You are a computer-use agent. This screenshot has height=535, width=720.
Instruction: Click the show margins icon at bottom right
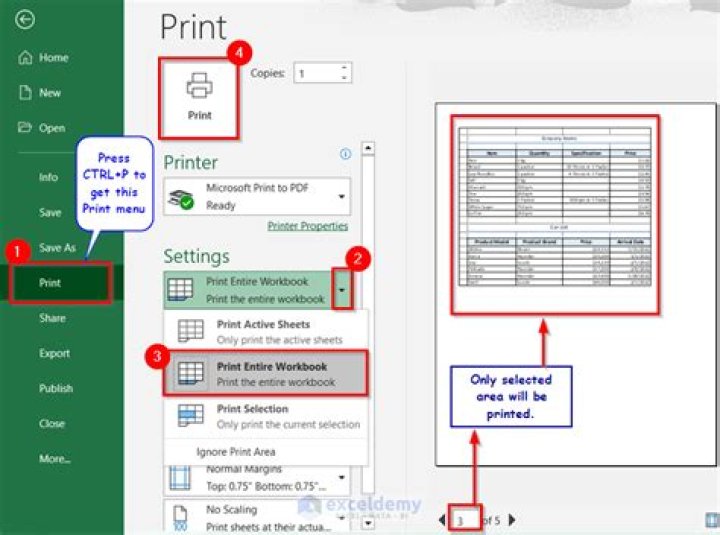[712, 519]
